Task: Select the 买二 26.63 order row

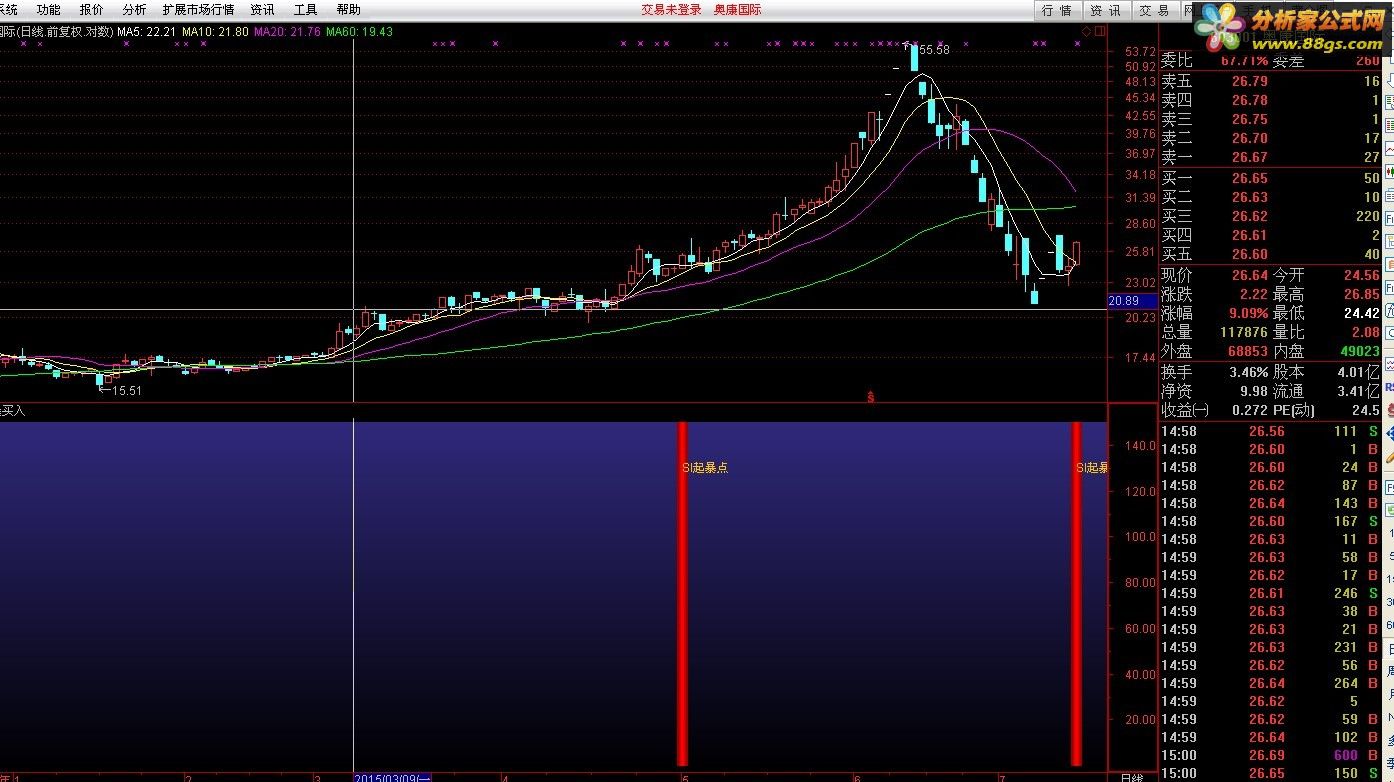Action: (1271, 197)
